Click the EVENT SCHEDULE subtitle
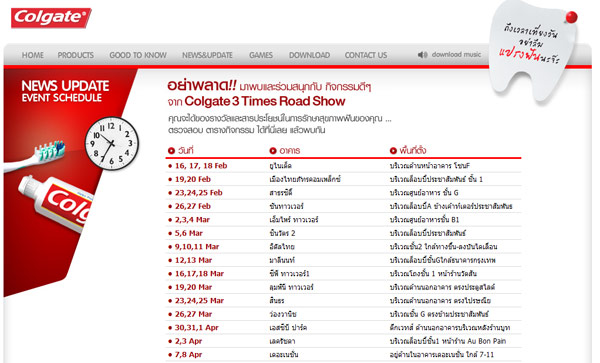This screenshot has width=600, height=363. 62,98
